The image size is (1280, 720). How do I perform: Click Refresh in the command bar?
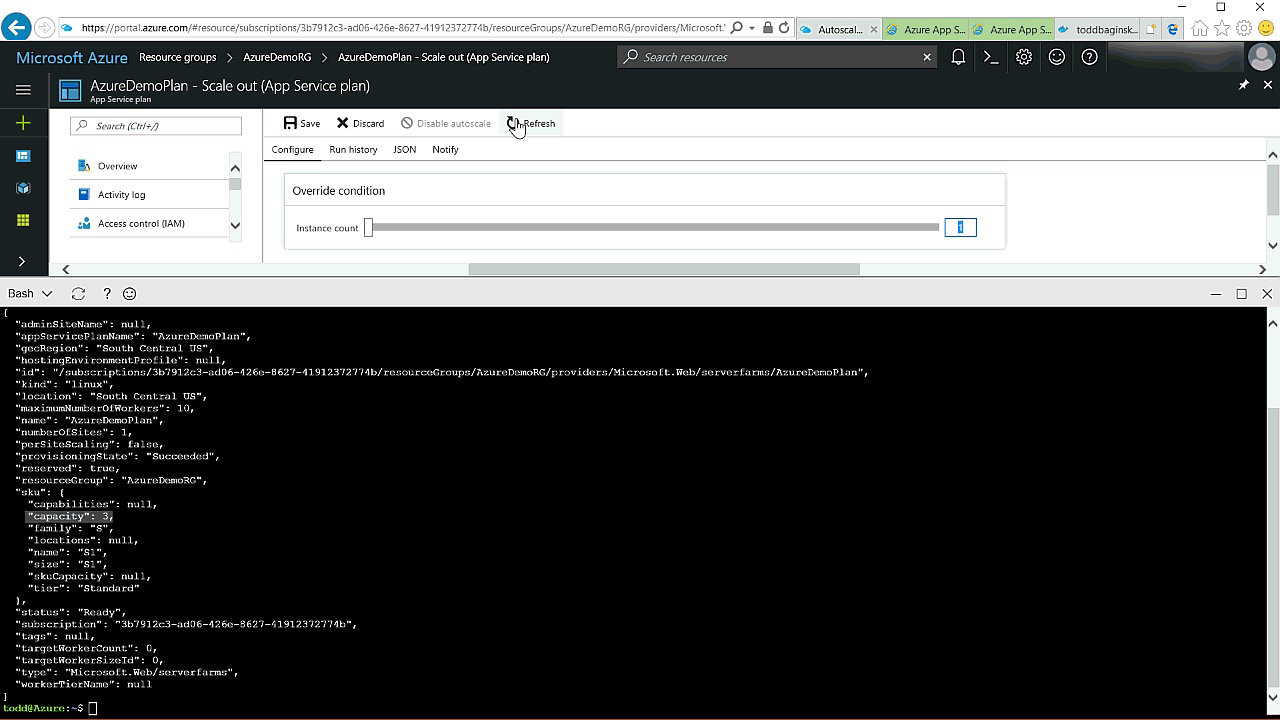tap(531, 124)
